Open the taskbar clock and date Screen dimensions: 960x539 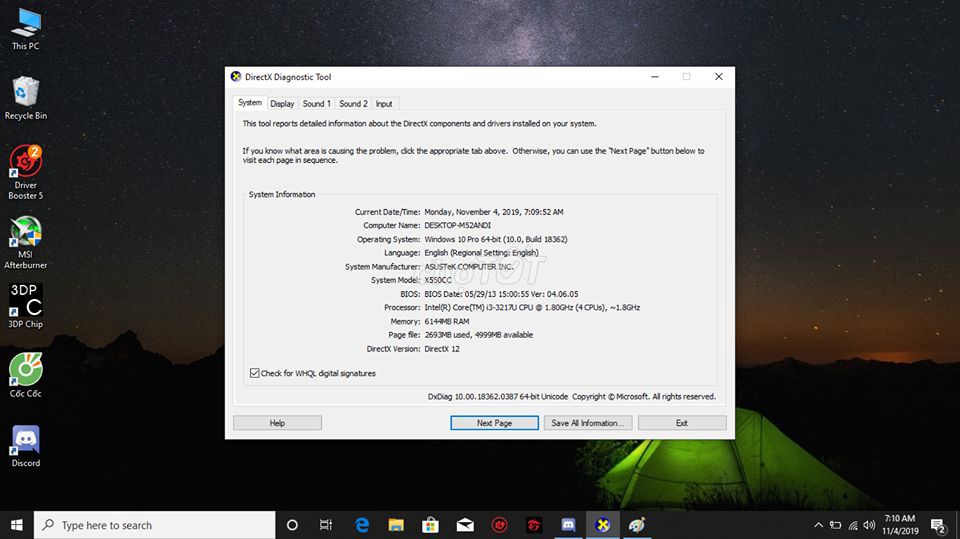[900, 525]
